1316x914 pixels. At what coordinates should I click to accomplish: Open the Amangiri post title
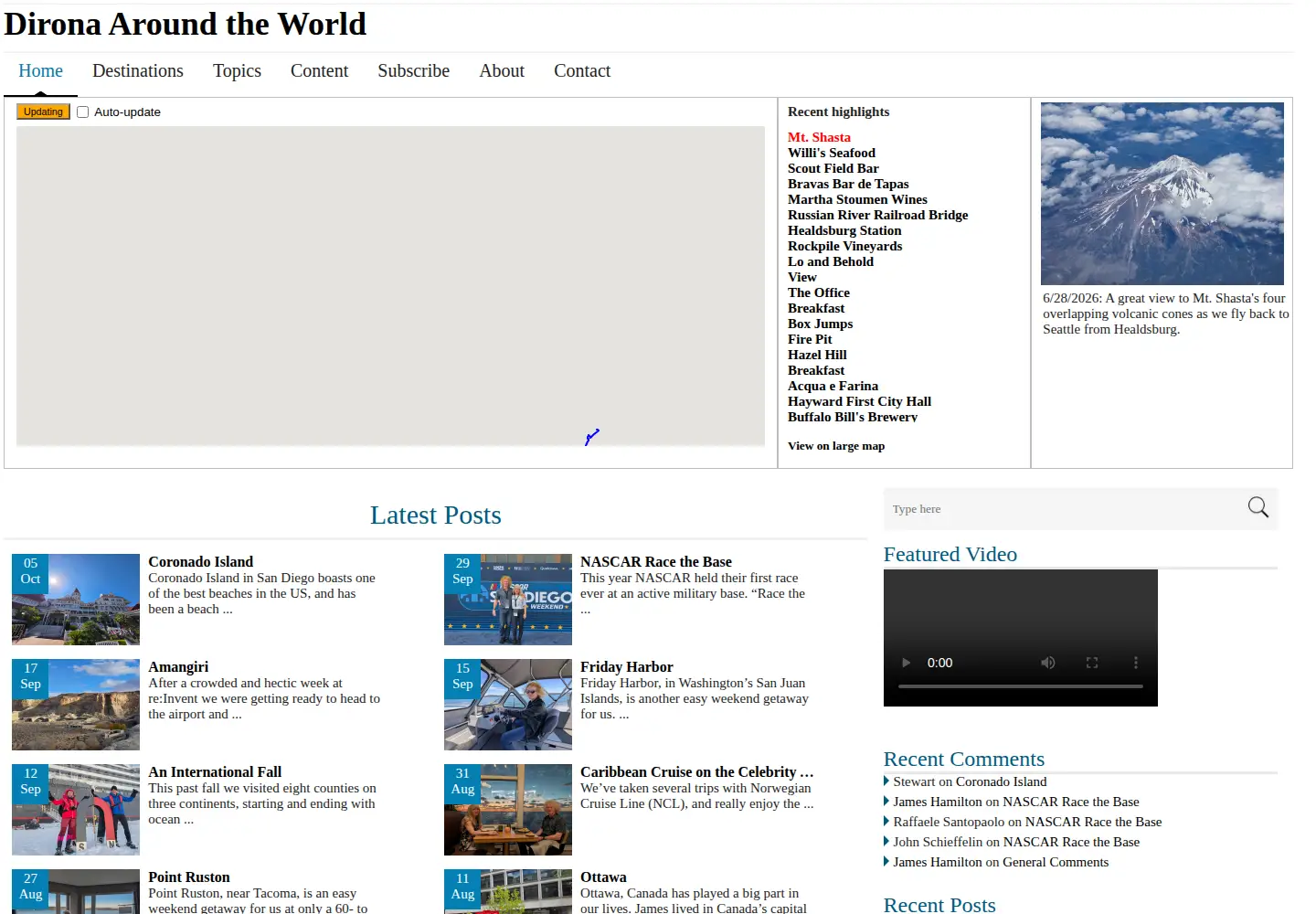click(x=178, y=667)
